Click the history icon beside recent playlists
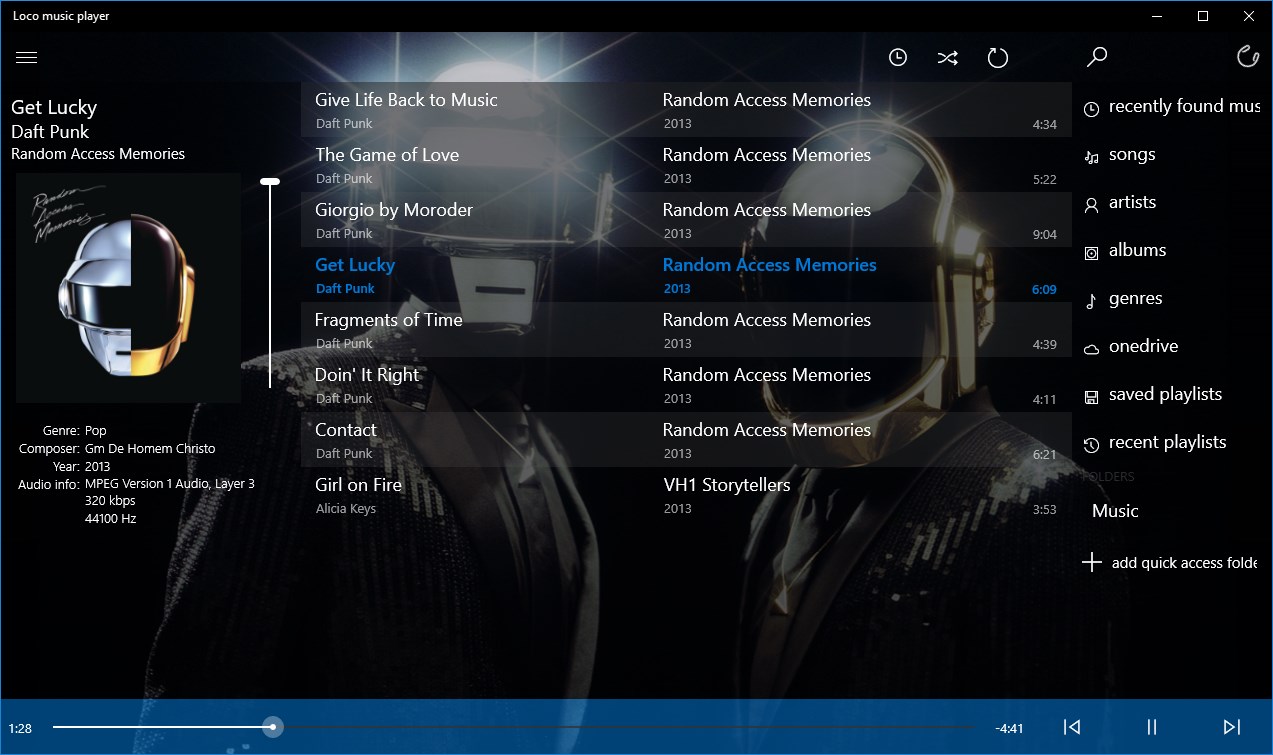Viewport: 1273px width, 755px height. click(x=1092, y=445)
